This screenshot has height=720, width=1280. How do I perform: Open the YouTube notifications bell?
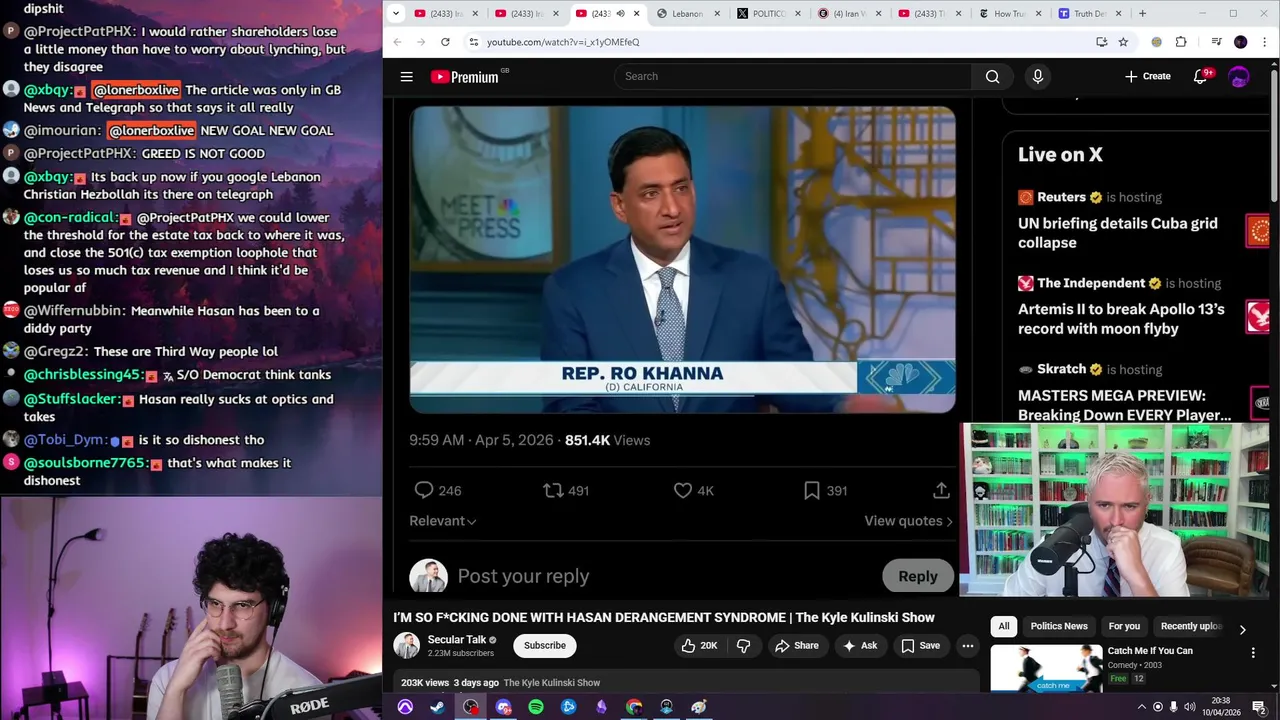pyautogui.click(x=1201, y=76)
